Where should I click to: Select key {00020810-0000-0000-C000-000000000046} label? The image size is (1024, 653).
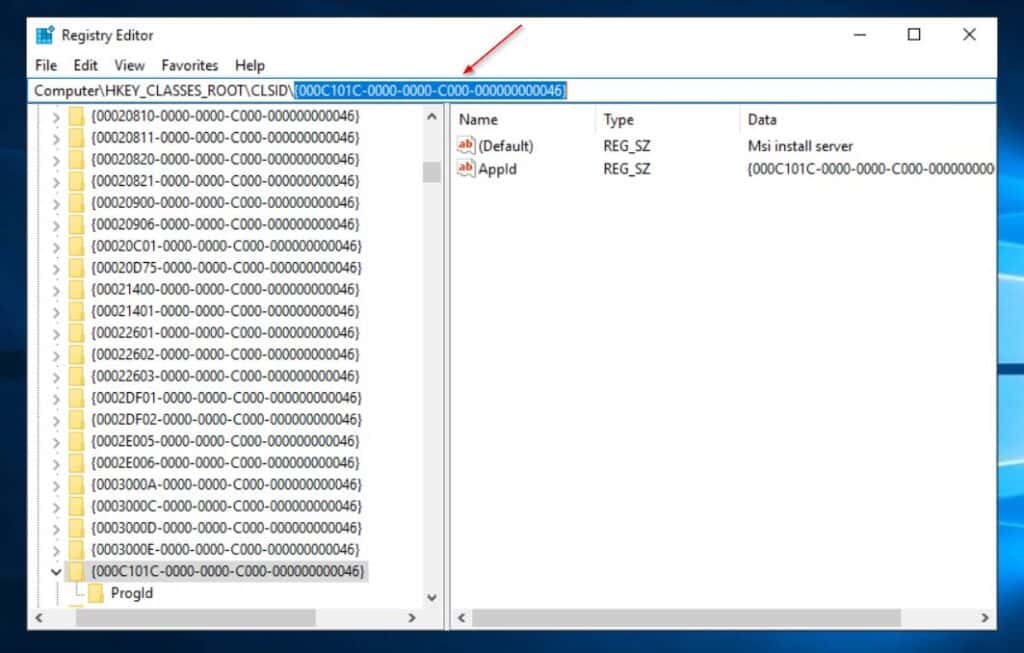tap(225, 116)
